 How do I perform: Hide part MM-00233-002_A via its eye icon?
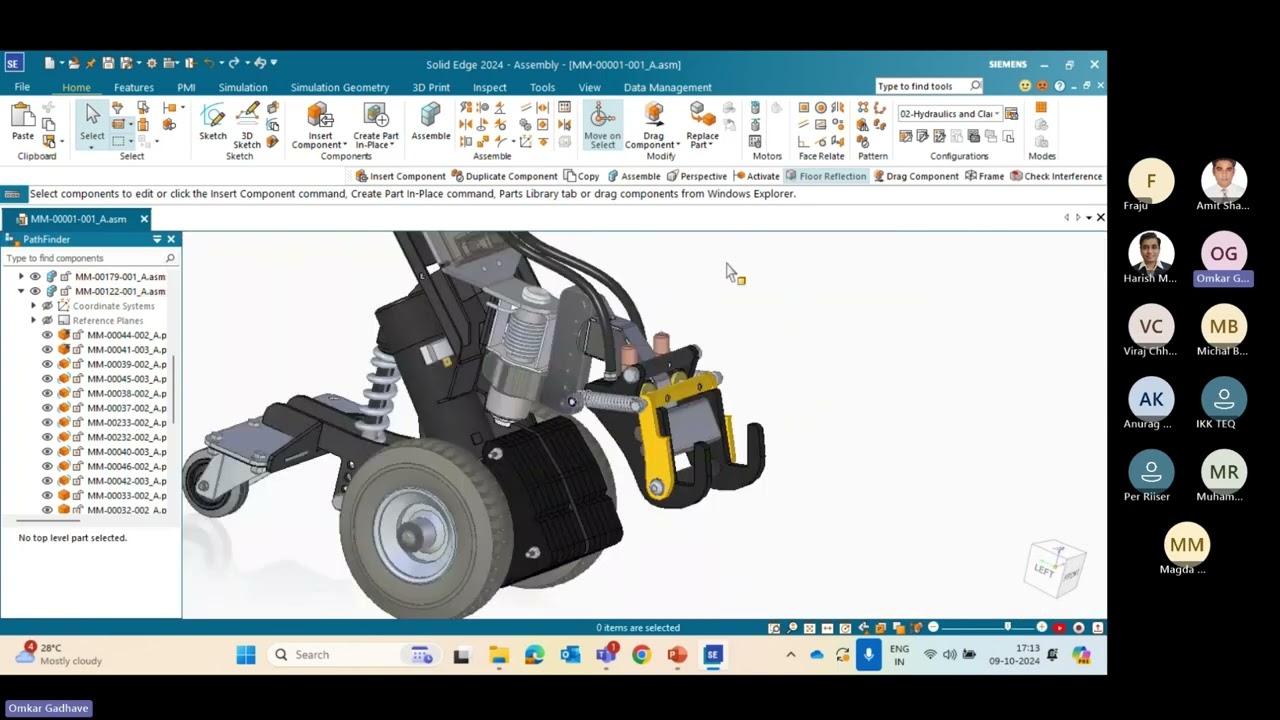pos(47,423)
